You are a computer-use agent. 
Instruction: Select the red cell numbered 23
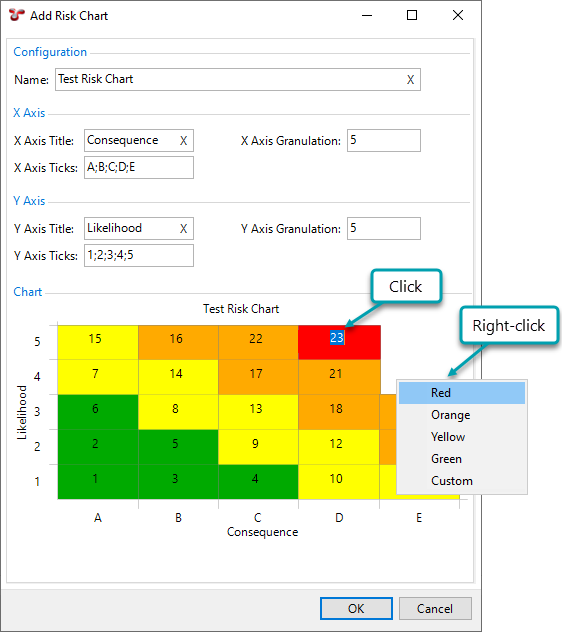(339, 342)
